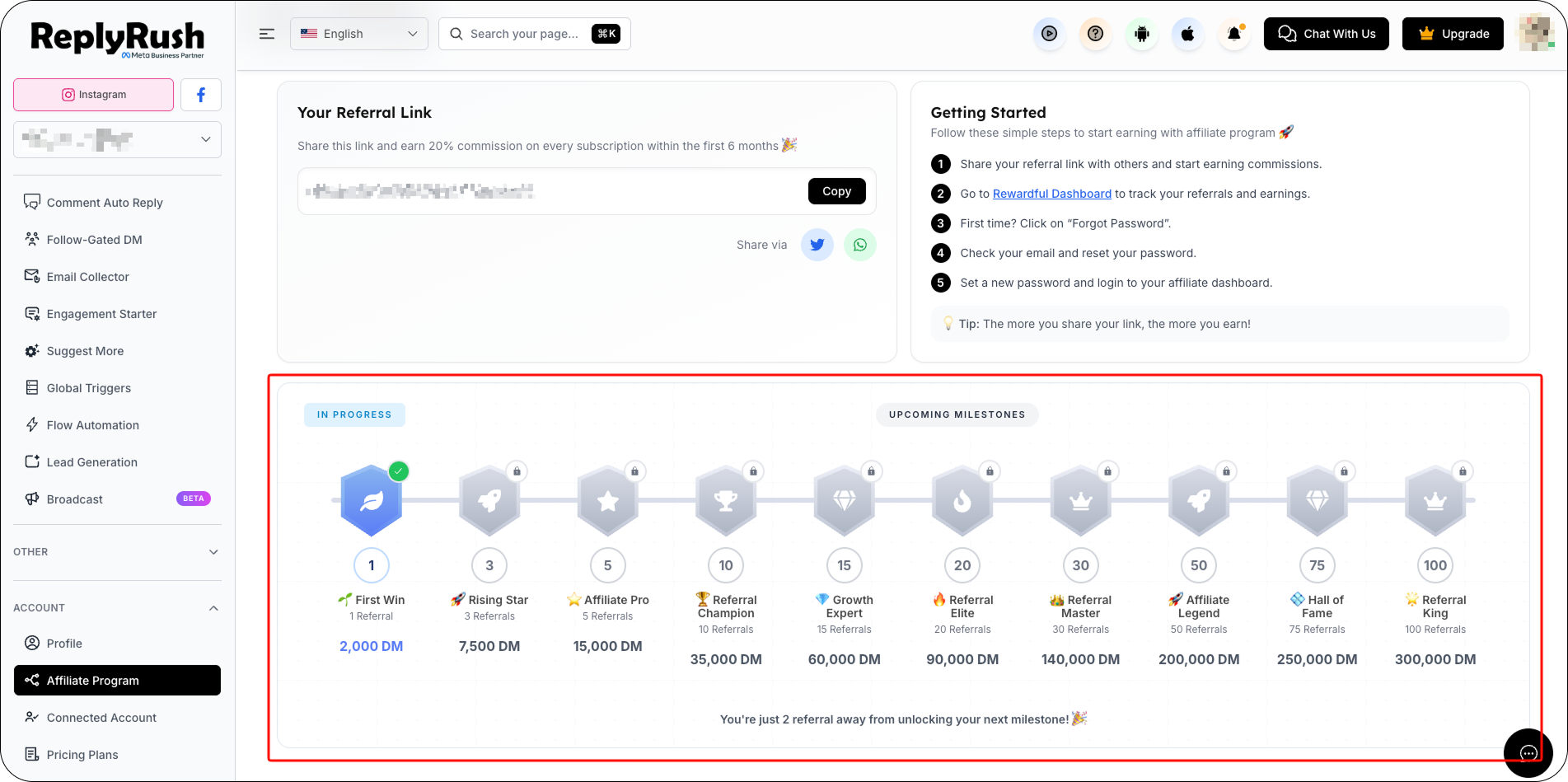
Task: Click the UPCOMING MILESTONES label
Action: pos(957,414)
